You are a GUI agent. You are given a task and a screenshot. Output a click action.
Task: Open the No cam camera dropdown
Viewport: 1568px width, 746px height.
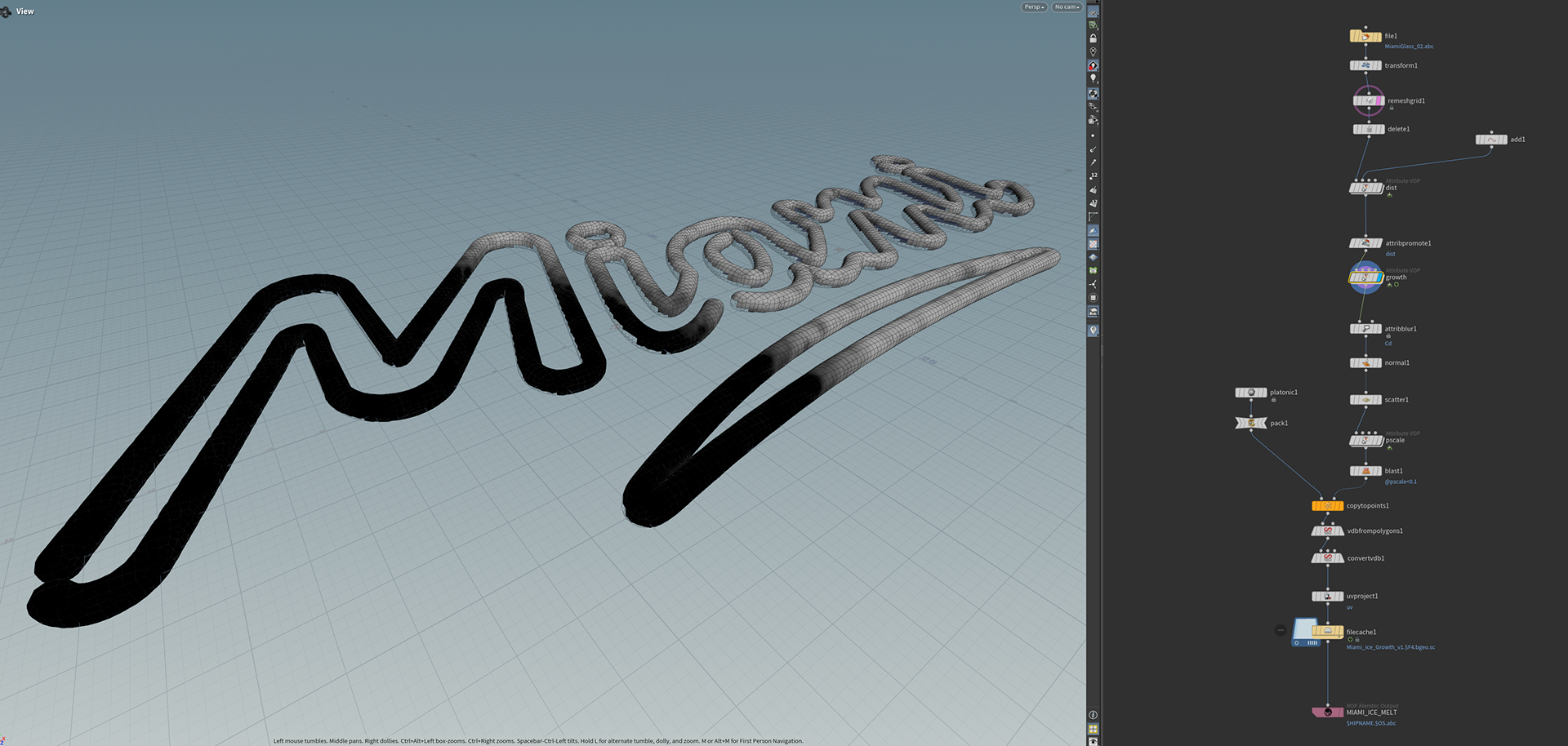point(1067,7)
